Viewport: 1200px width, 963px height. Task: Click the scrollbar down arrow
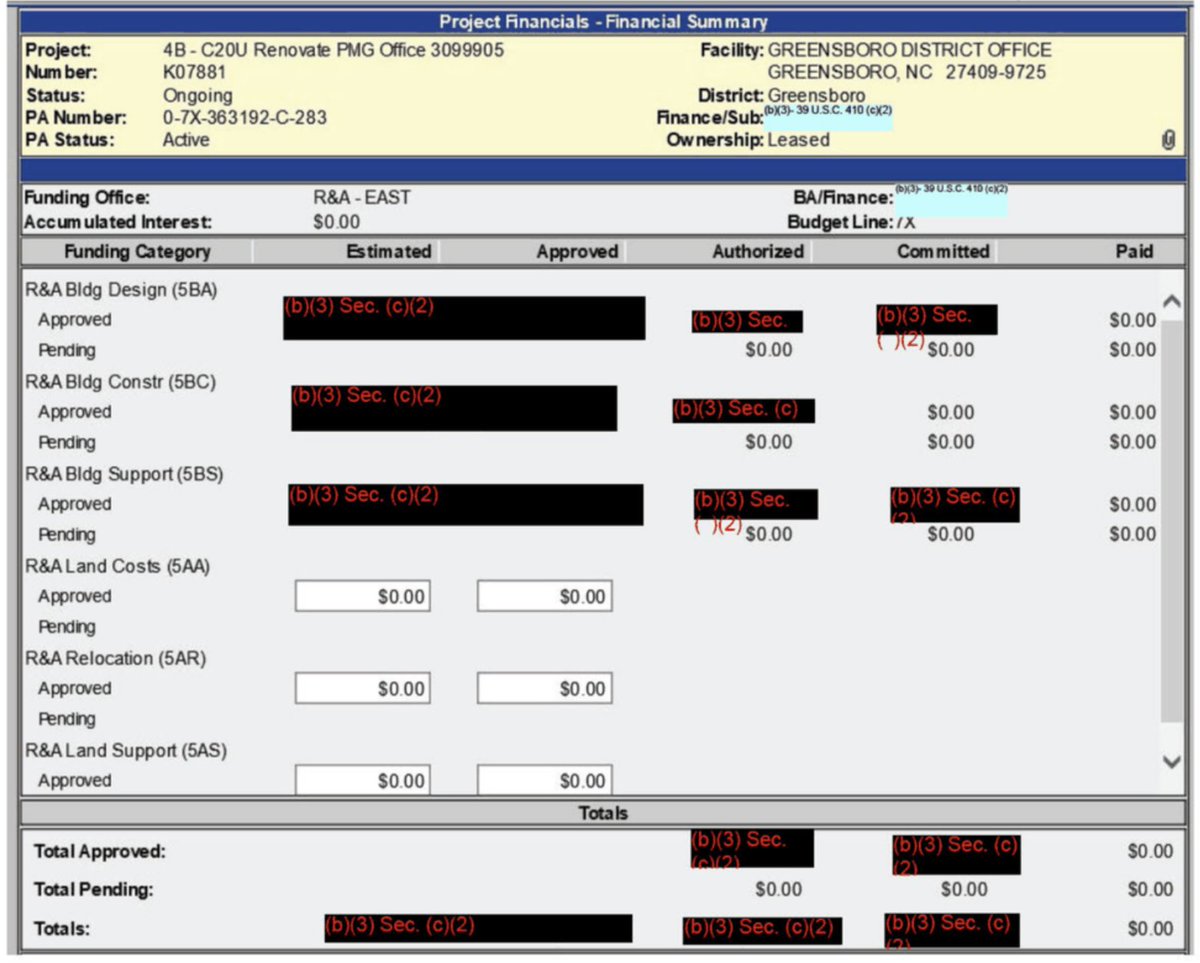[1172, 762]
